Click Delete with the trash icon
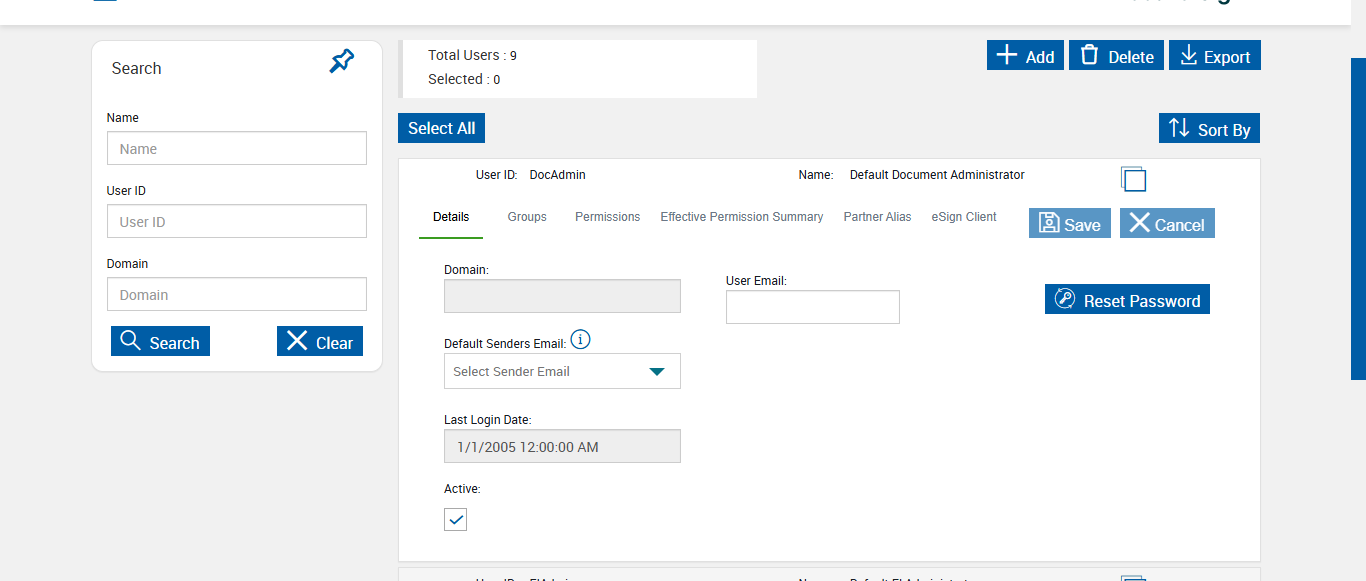Viewport: 1366px width, 581px height. (1117, 56)
